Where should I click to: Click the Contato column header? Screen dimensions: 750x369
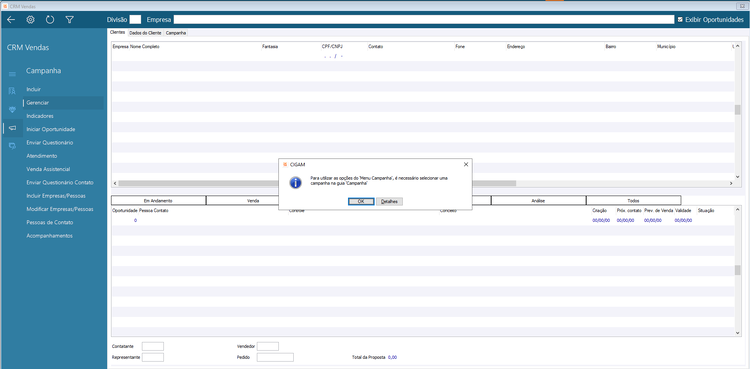pos(375,47)
